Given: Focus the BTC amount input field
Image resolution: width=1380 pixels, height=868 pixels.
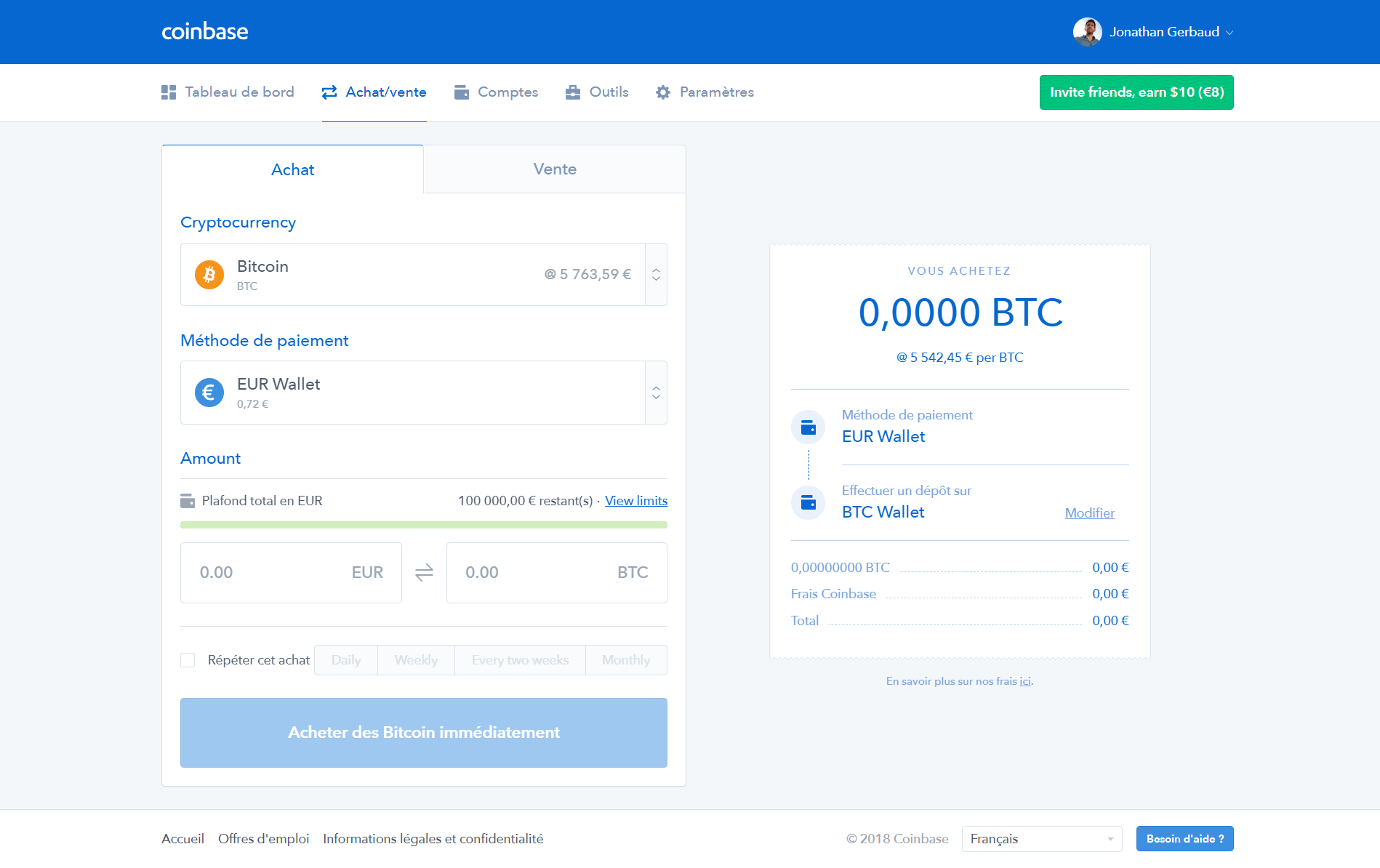Looking at the screenshot, I should (x=557, y=573).
